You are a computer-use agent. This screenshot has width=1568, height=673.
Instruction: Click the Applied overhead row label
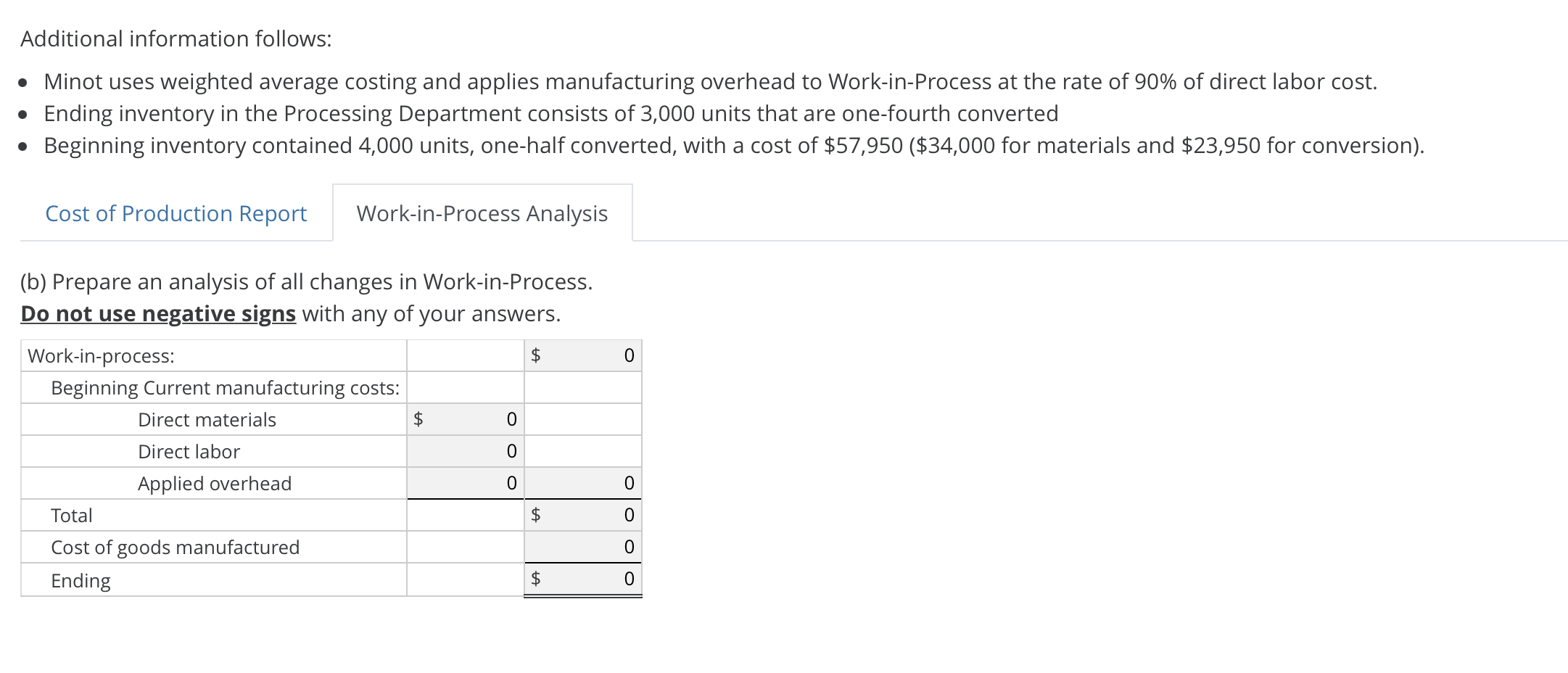(x=215, y=483)
